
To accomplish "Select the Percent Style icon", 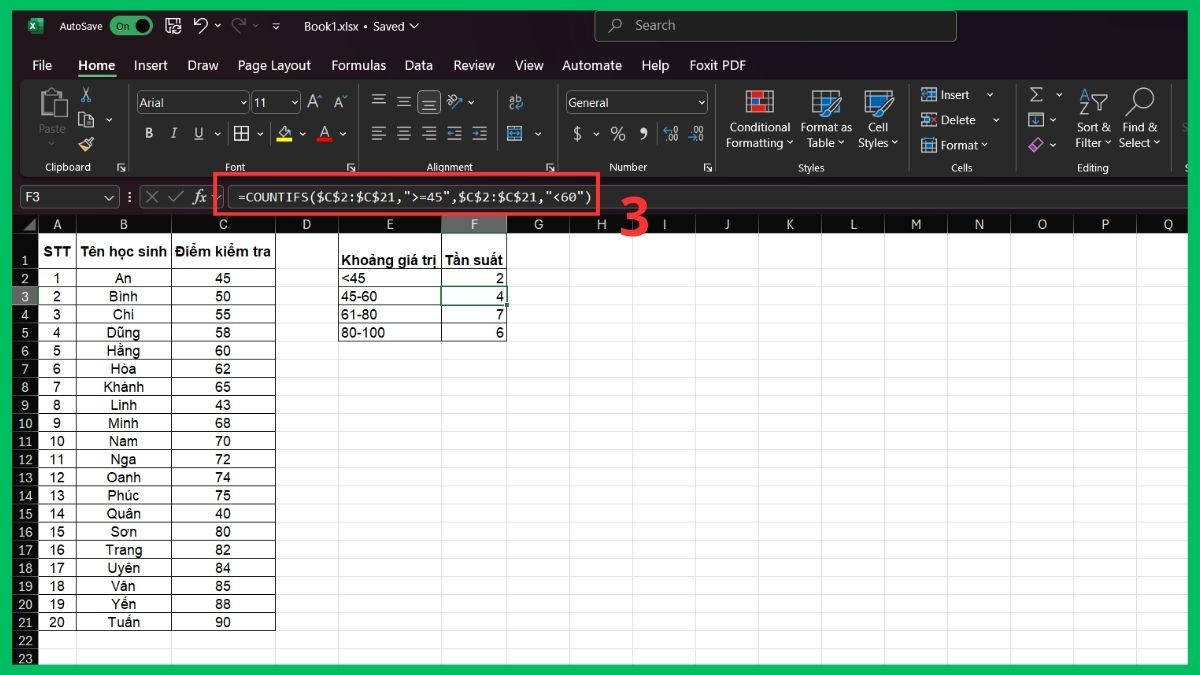I will (x=617, y=133).
